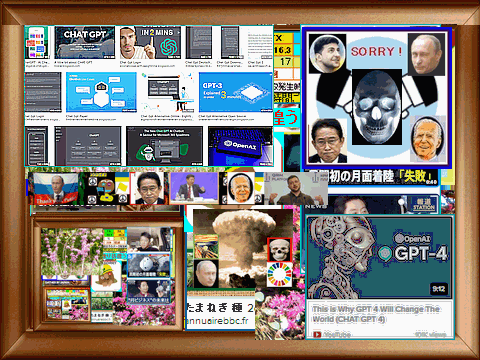Select the purple flowers photo in wooden frame
This screenshot has height=360, width=480.
(72, 252)
